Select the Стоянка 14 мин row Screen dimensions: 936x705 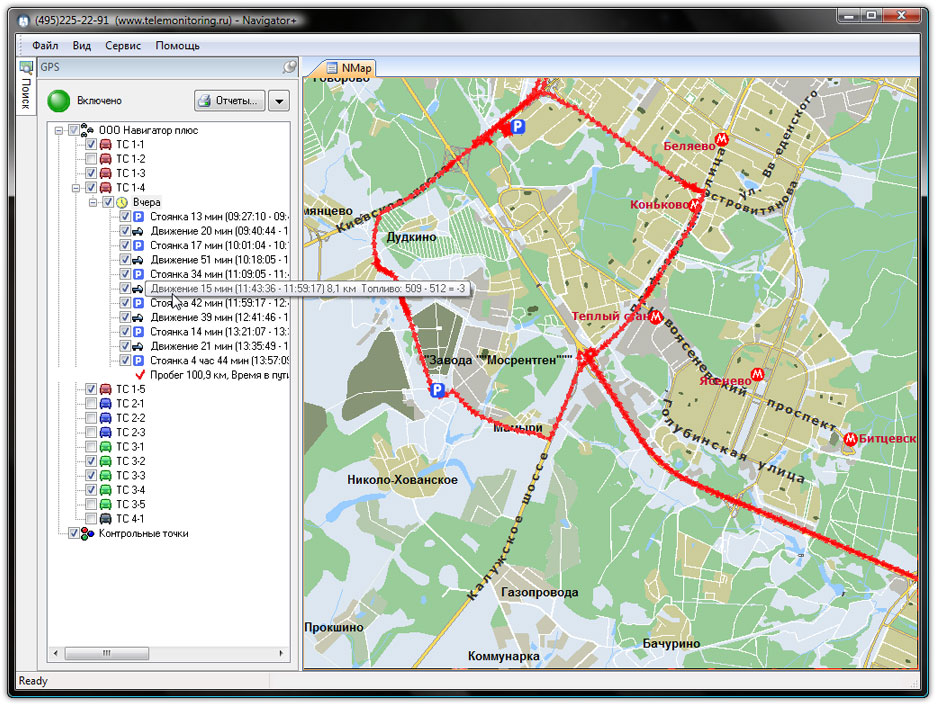tap(218, 332)
